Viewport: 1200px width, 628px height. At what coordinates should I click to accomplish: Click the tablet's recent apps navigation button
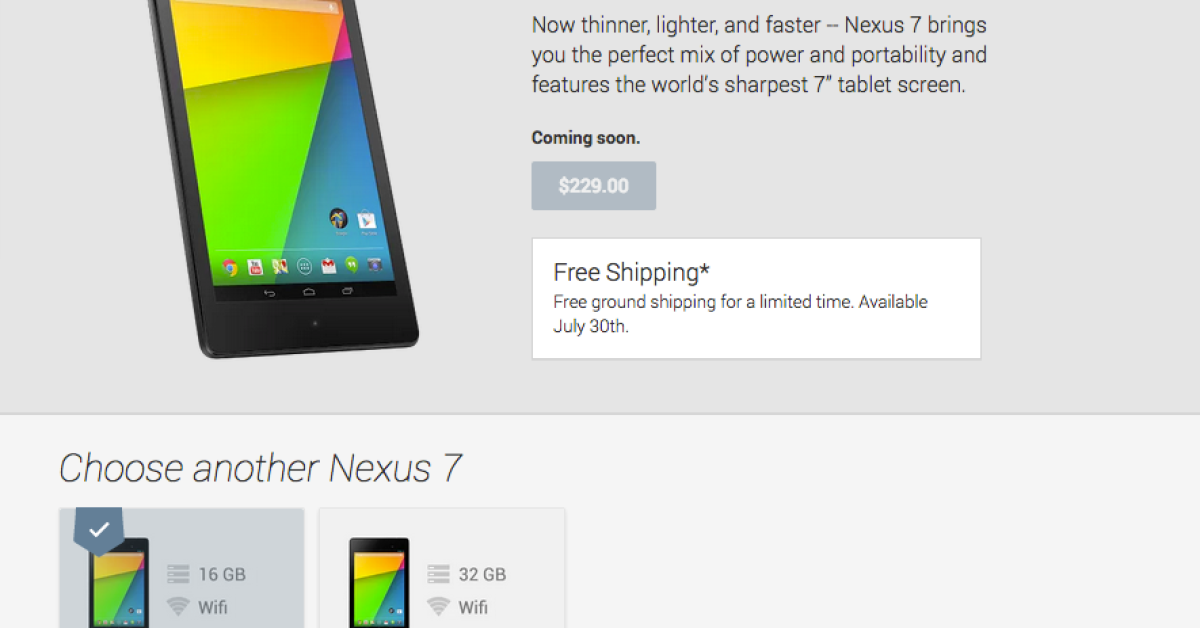click(x=348, y=290)
